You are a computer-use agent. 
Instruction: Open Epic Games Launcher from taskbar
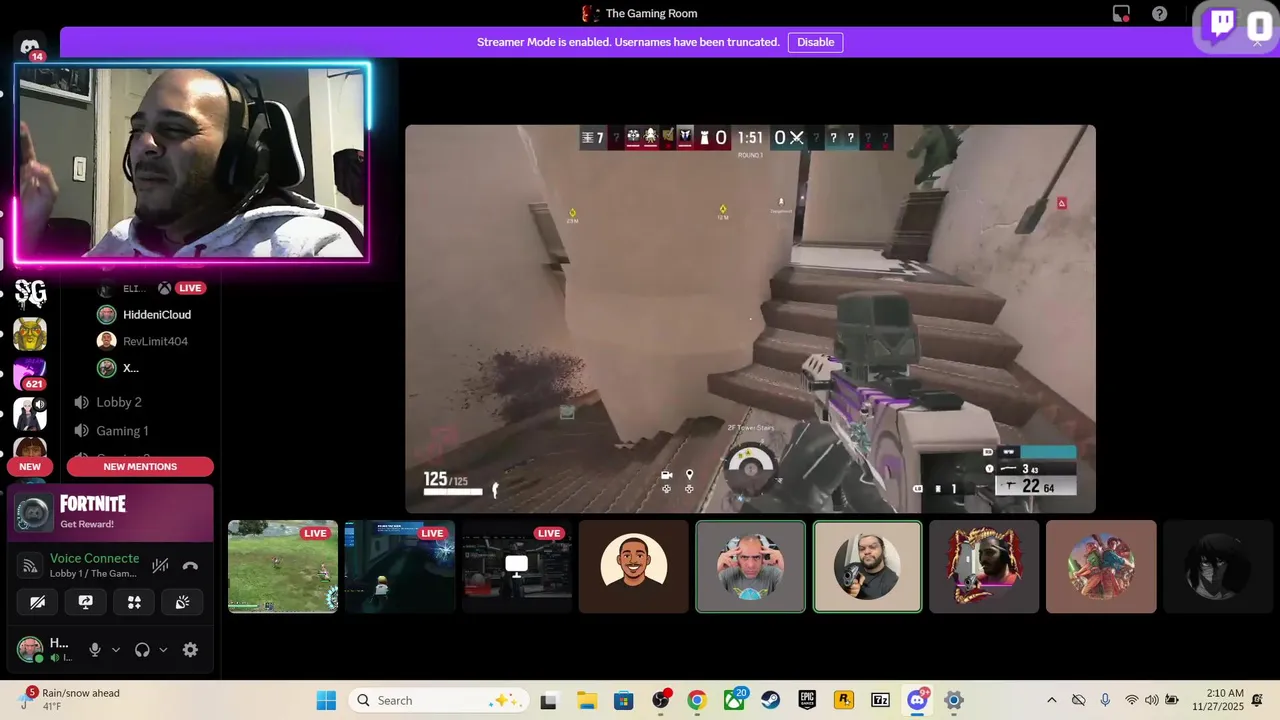click(807, 700)
